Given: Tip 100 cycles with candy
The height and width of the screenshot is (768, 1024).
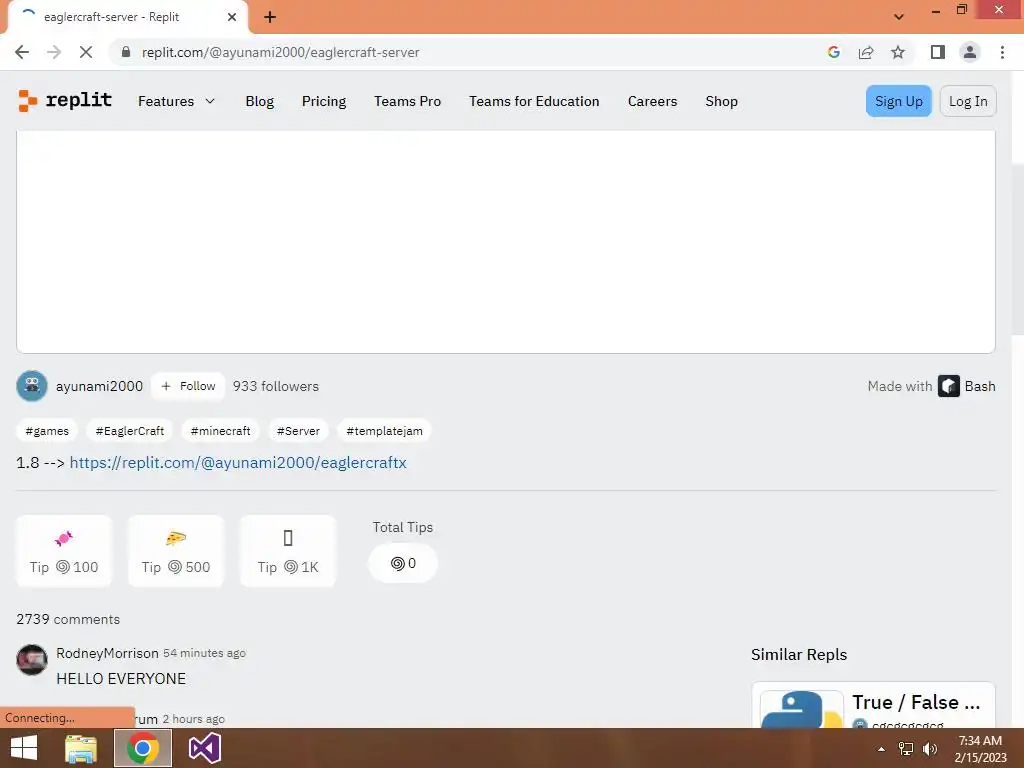Looking at the screenshot, I should click(x=64, y=551).
